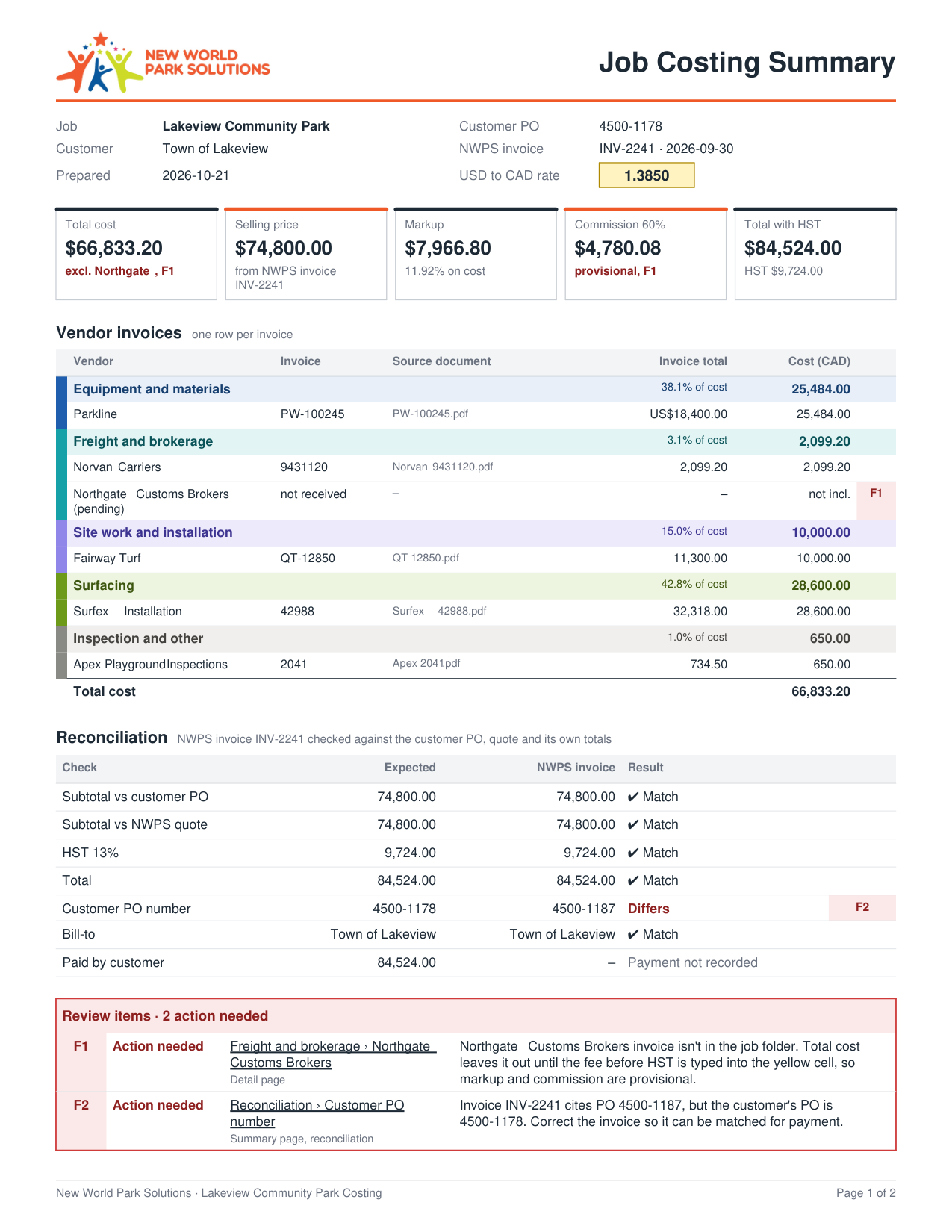Click the 32,318.00 invoice total
This screenshot has width=952, height=1232.
coord(700,612)
